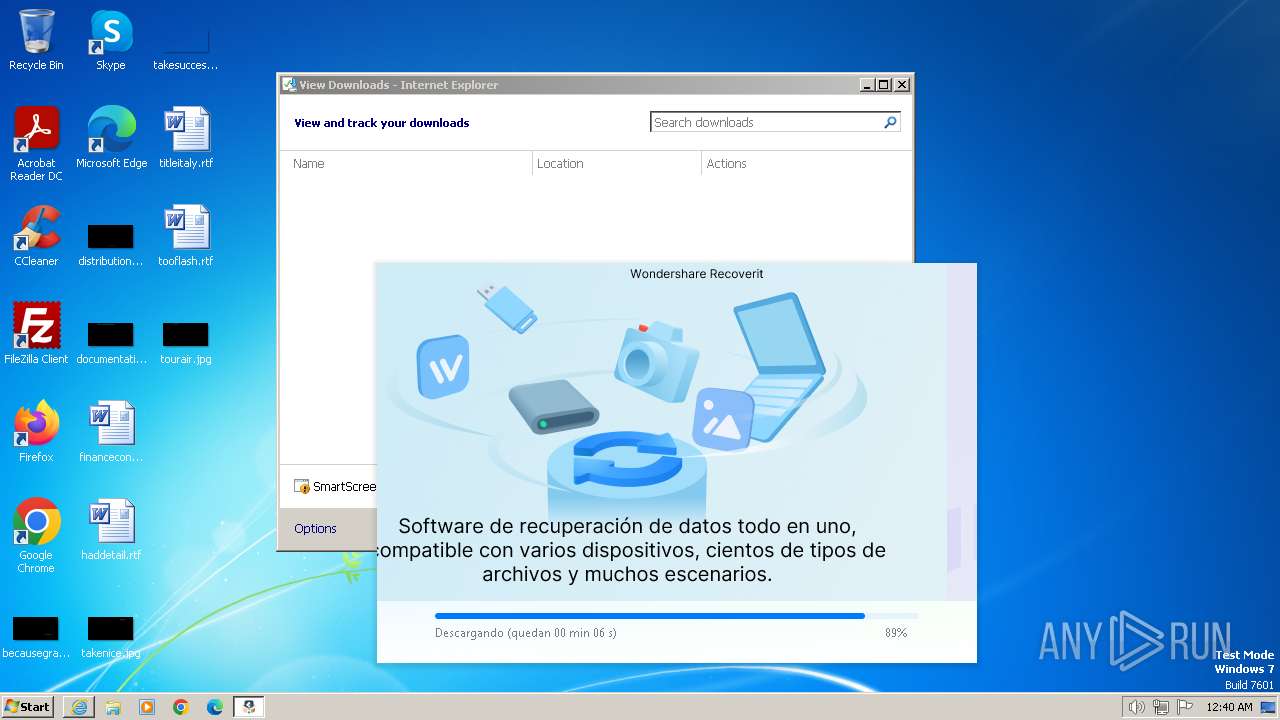Screen dimensions: 1280x720
Task: Open the takesucces desktop shortcut
Action: 185,42
